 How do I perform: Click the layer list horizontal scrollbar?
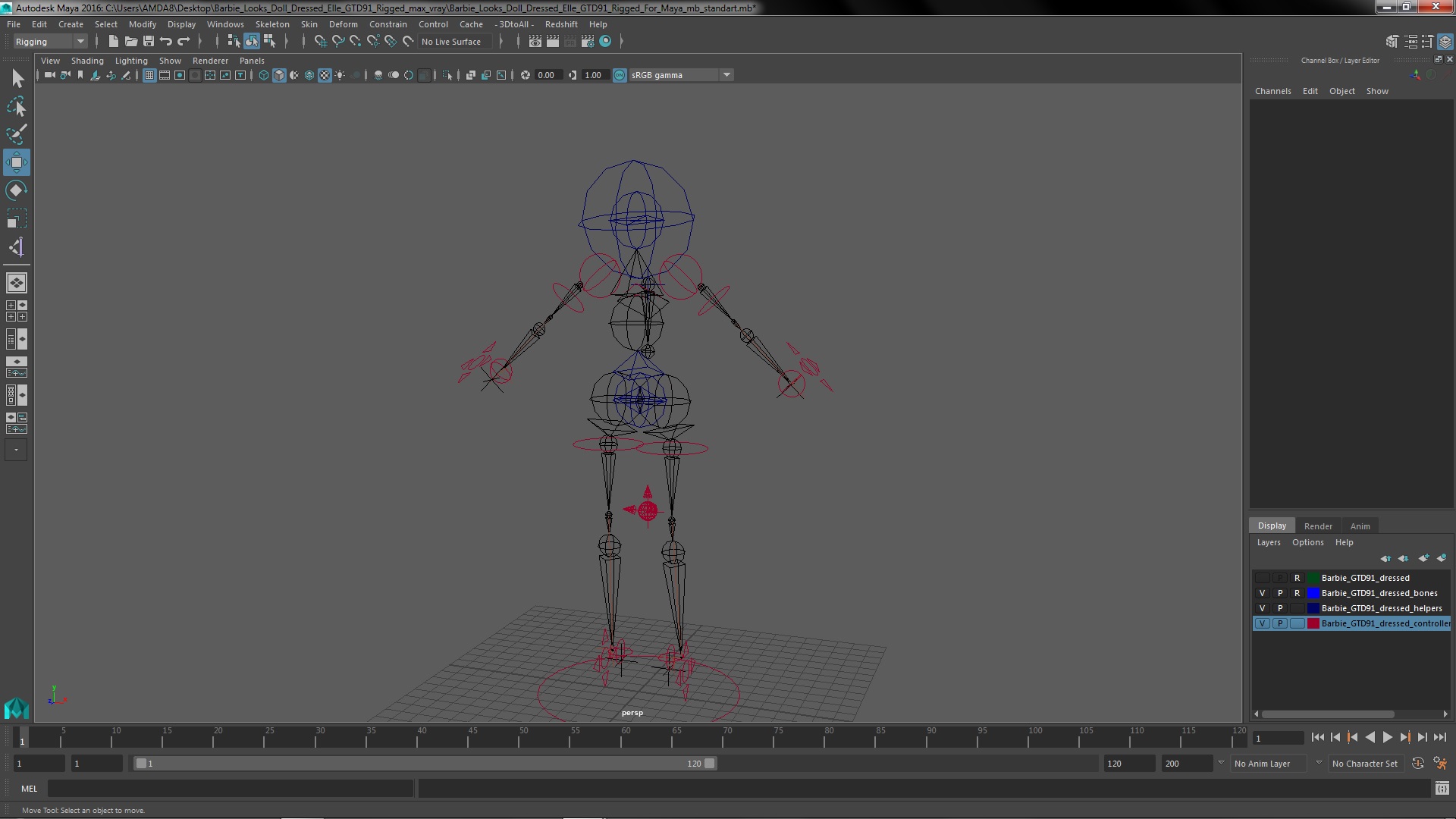click(x=1328, y=714)
